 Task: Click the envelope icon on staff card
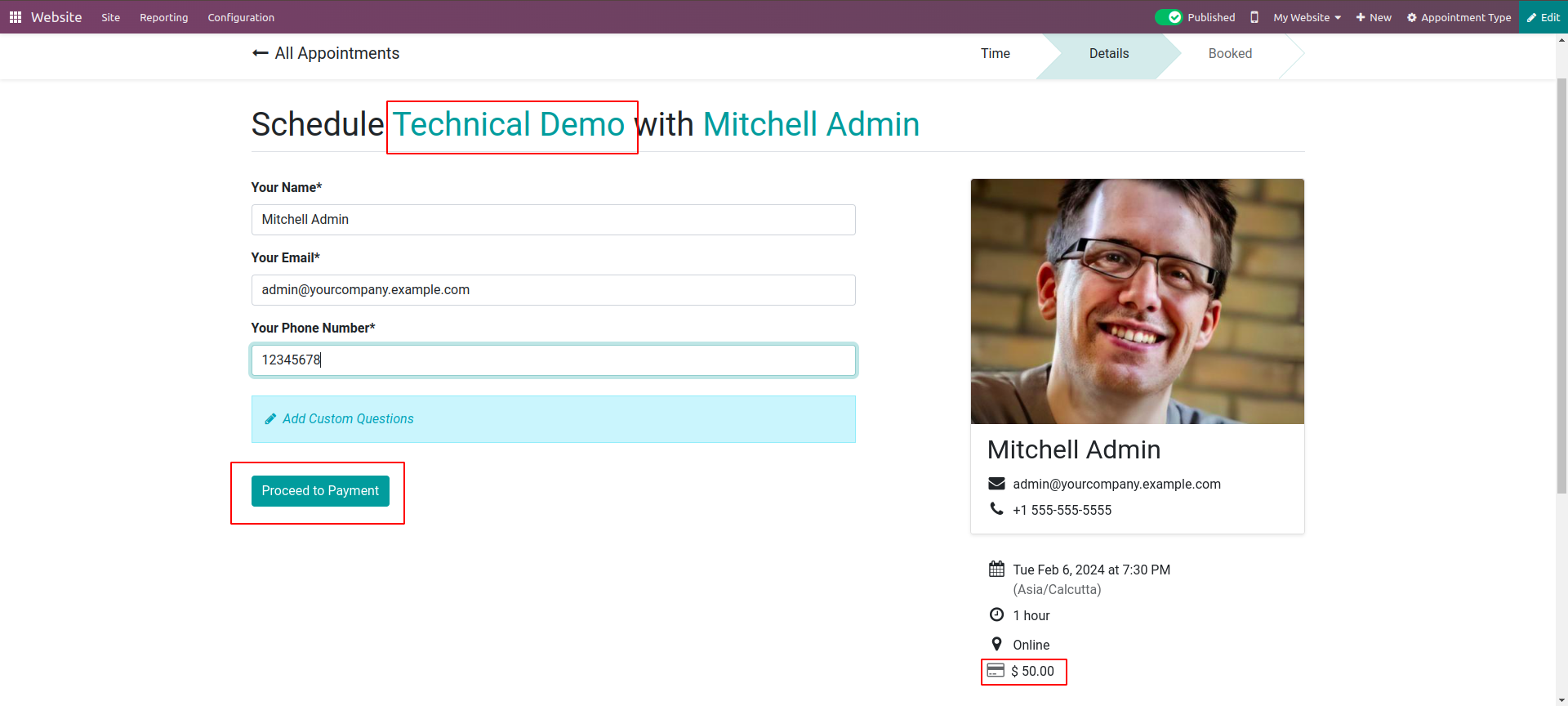996,483
